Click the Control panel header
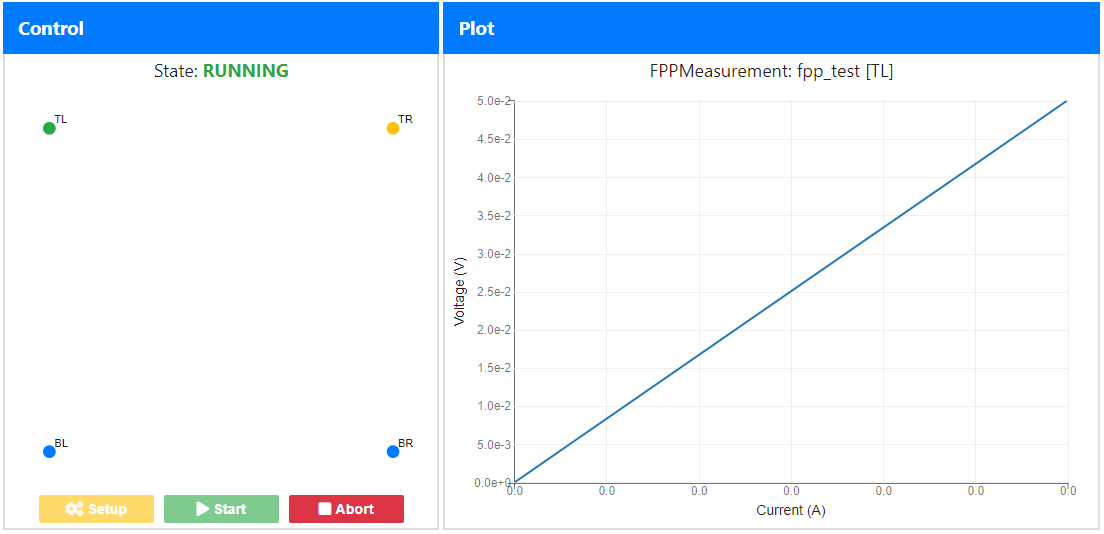Image resolution: width=1104 pixels, height=534 pixels. [220, 28]
